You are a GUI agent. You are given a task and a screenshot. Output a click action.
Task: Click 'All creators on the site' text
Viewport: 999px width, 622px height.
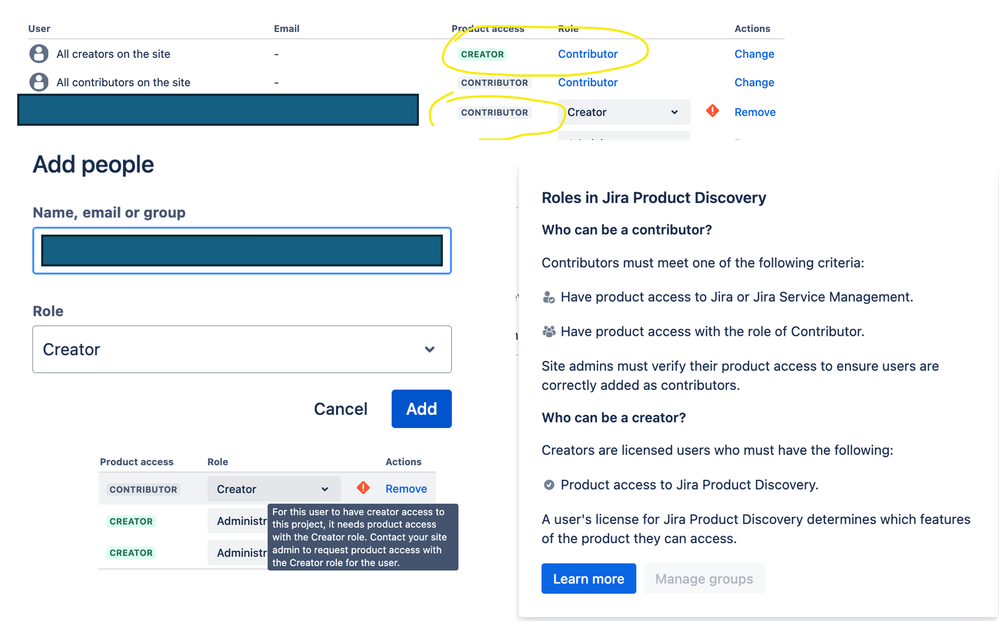(113, 54)
